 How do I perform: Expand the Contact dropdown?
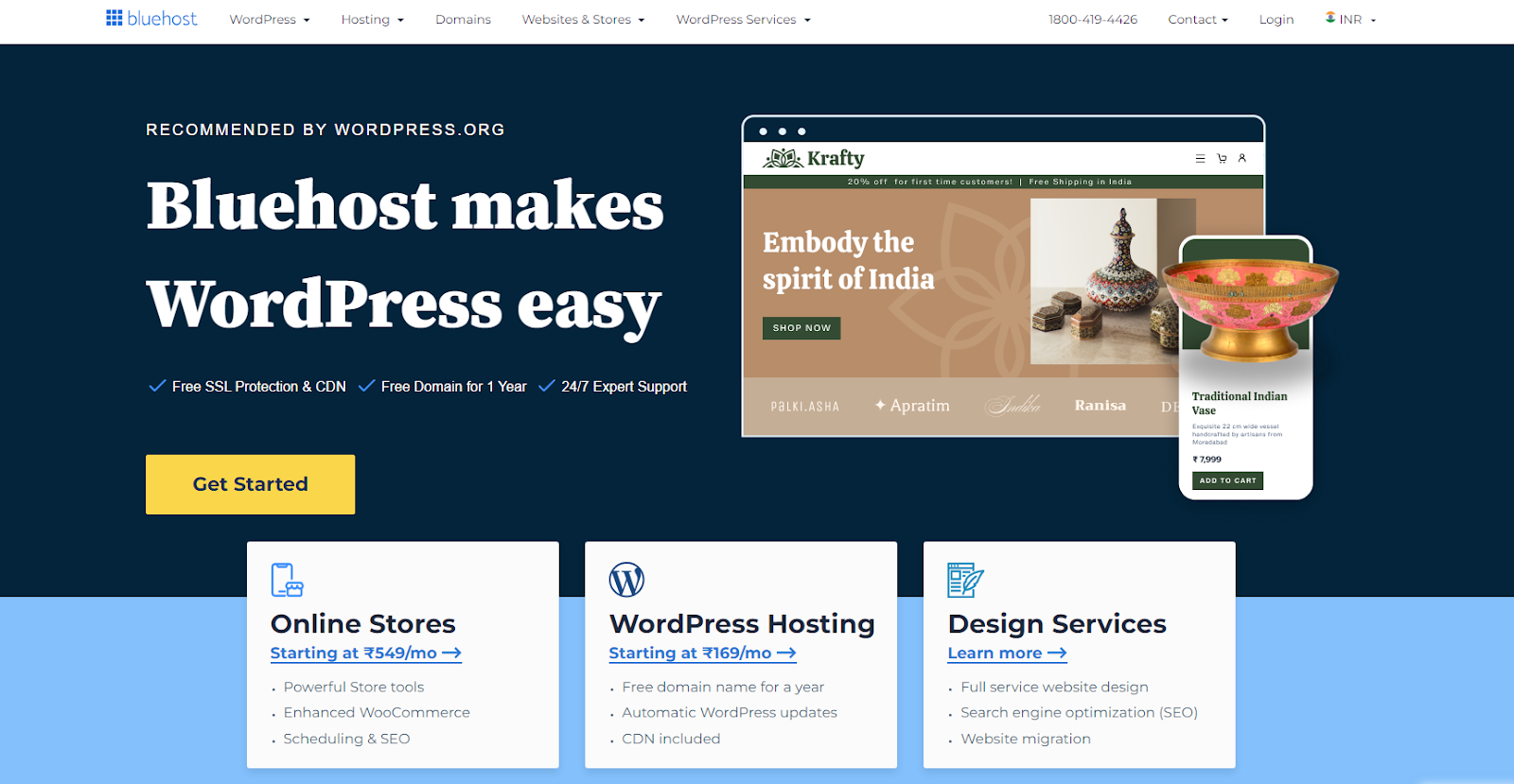tap(1198, 19)
